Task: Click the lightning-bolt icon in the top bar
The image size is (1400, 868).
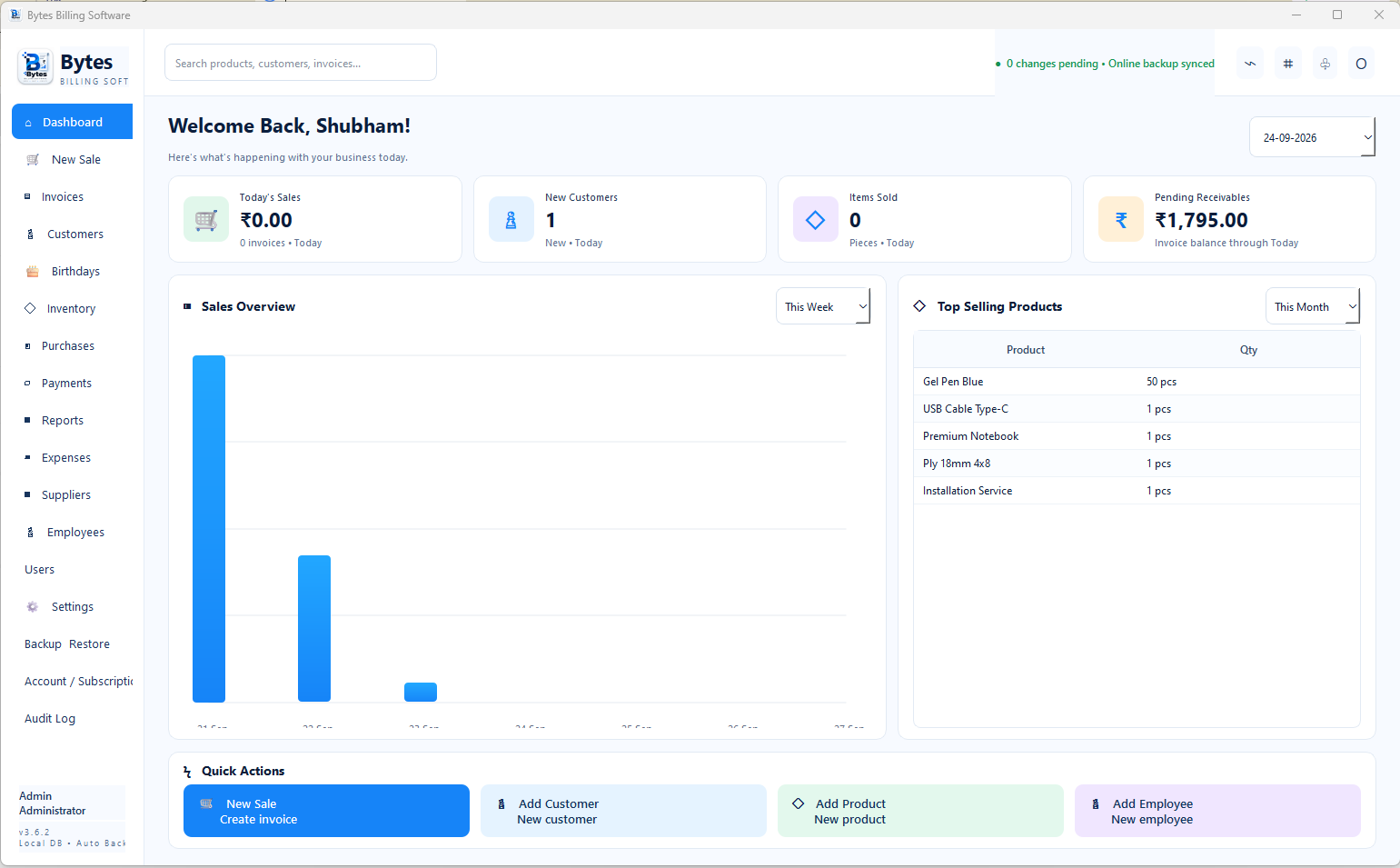Action: click(x=1250, y=64)
